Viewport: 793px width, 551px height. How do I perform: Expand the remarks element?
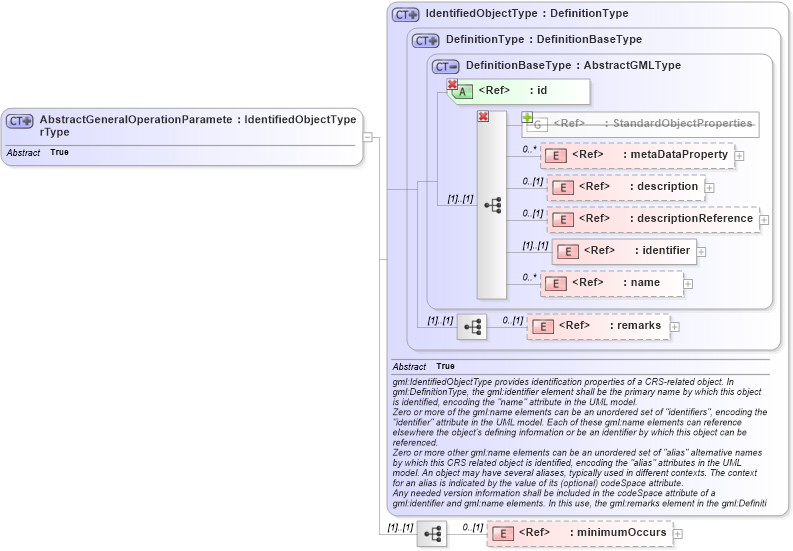(x=674, y=326)
